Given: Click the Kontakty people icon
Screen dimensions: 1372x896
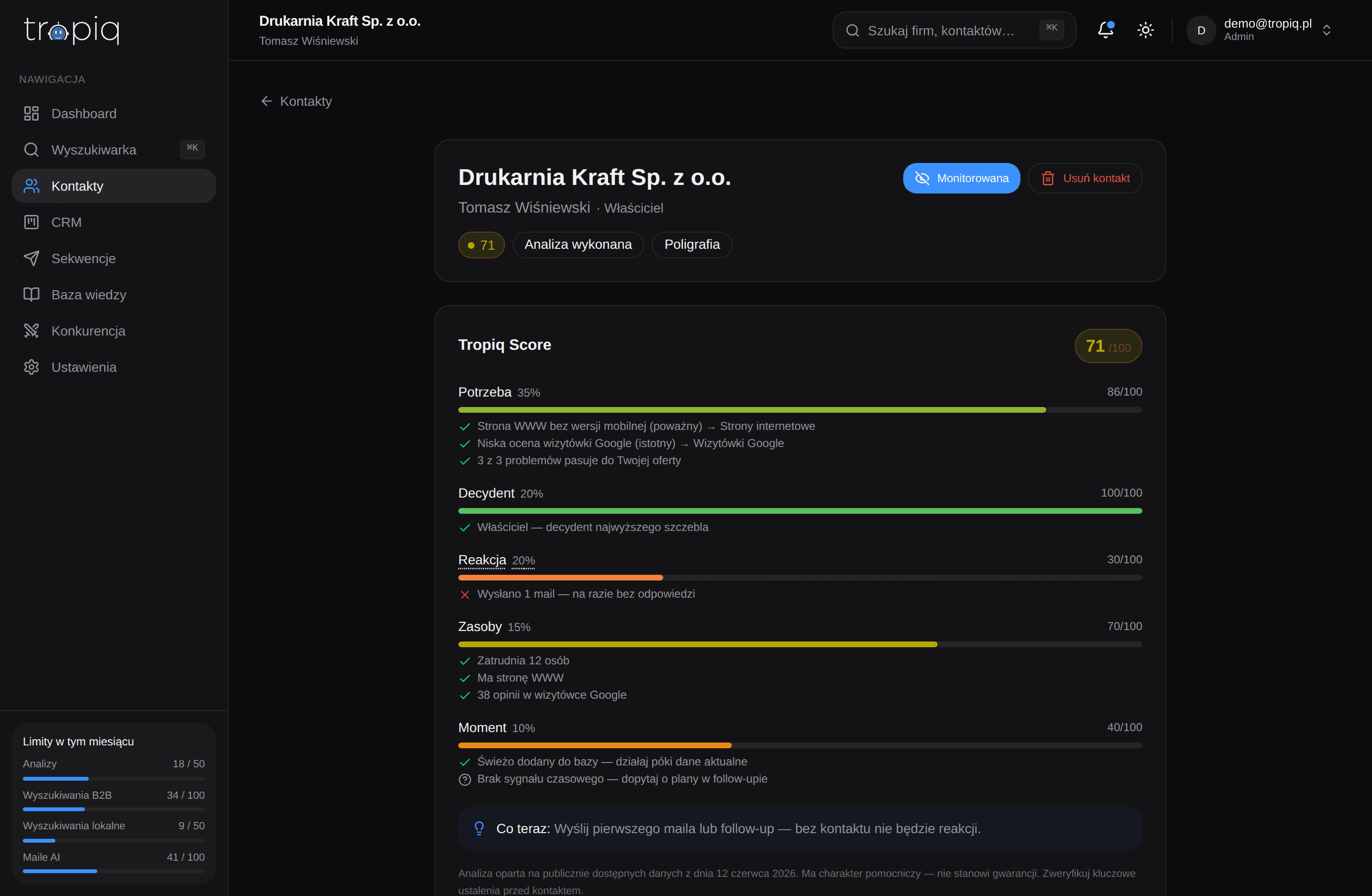Looking at the screenshot, I should point(31,186).
